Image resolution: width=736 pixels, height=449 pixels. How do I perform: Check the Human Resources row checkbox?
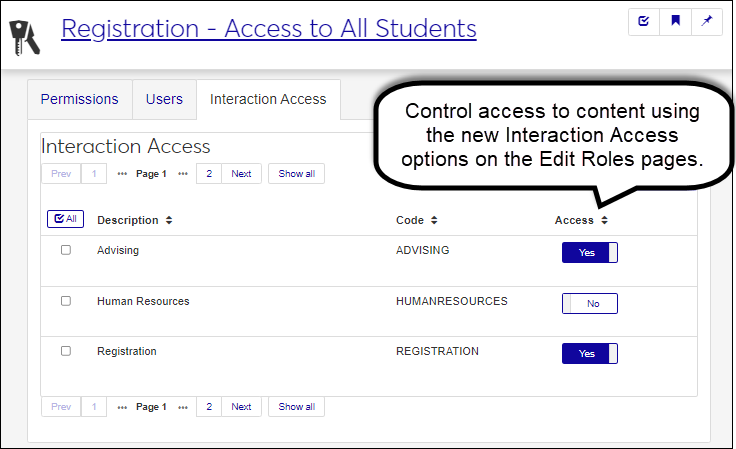click(x=66, y=301)
